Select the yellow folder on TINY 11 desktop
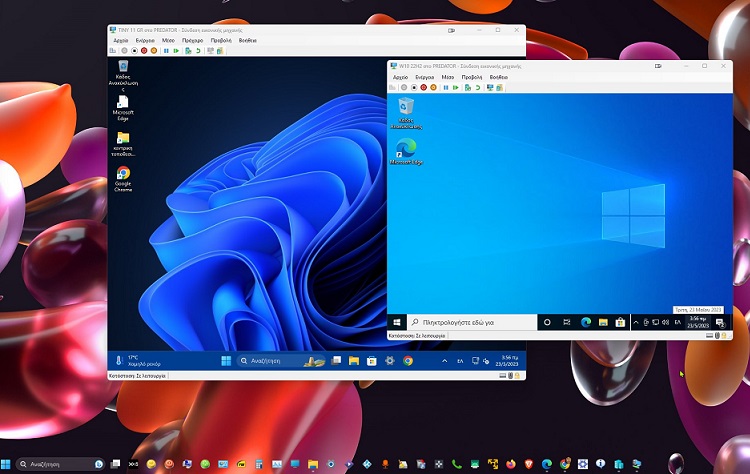 click(x=123, y=144)
